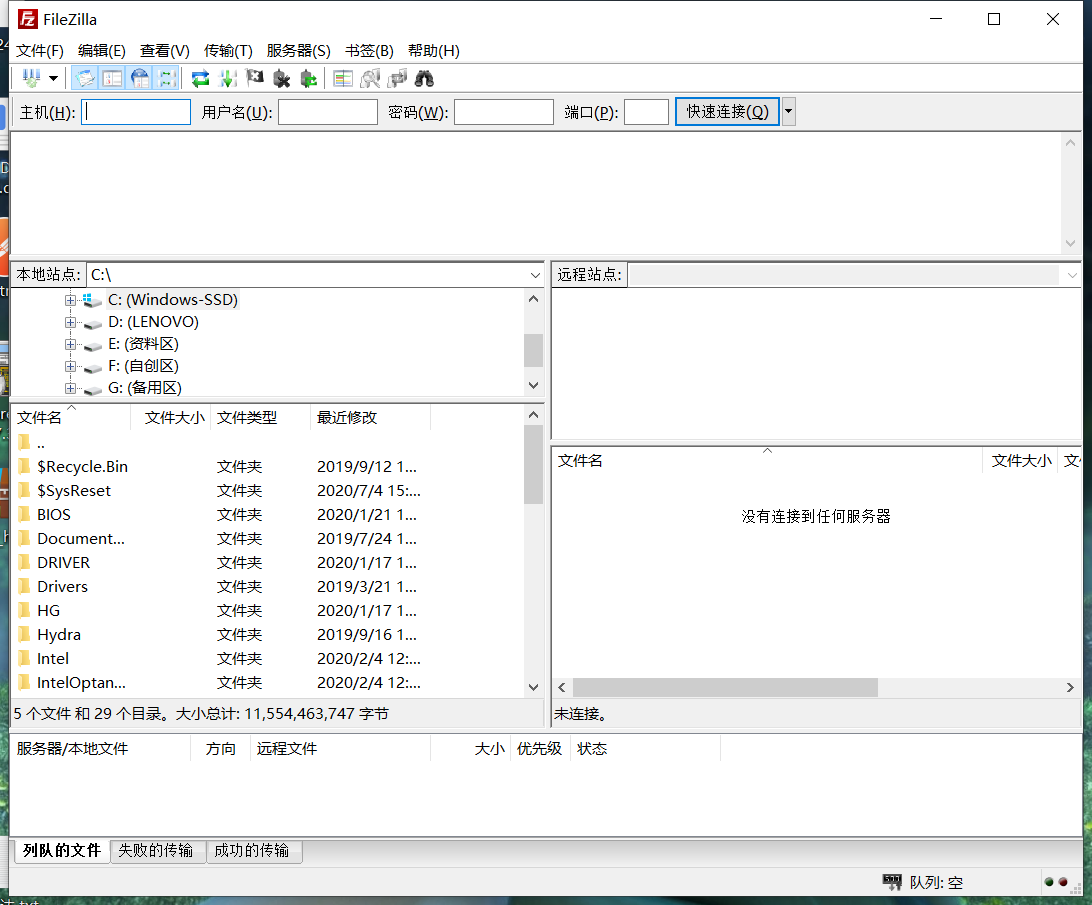This screenshot has height=905, width=1092.
Task: Click the remote list horizontal scrollbar thumb
Action: tap(725, 688)
